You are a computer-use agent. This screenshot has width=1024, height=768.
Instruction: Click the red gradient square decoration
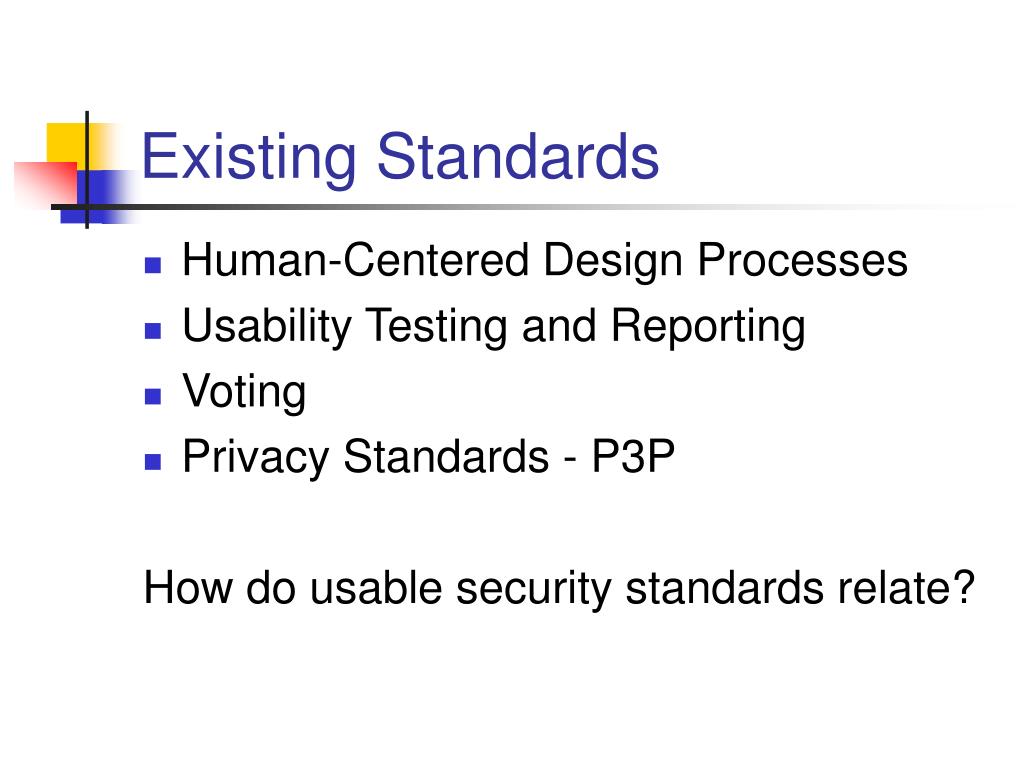point(46,185)
